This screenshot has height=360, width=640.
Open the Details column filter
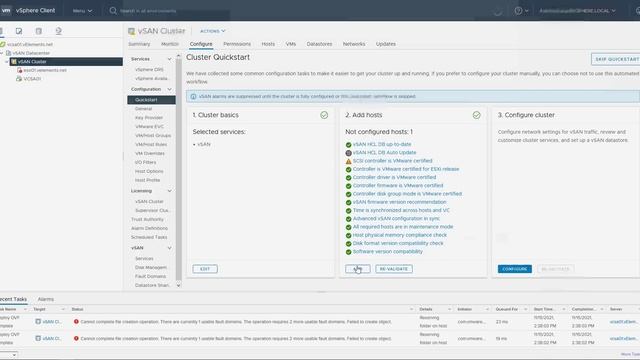(449, 309)
